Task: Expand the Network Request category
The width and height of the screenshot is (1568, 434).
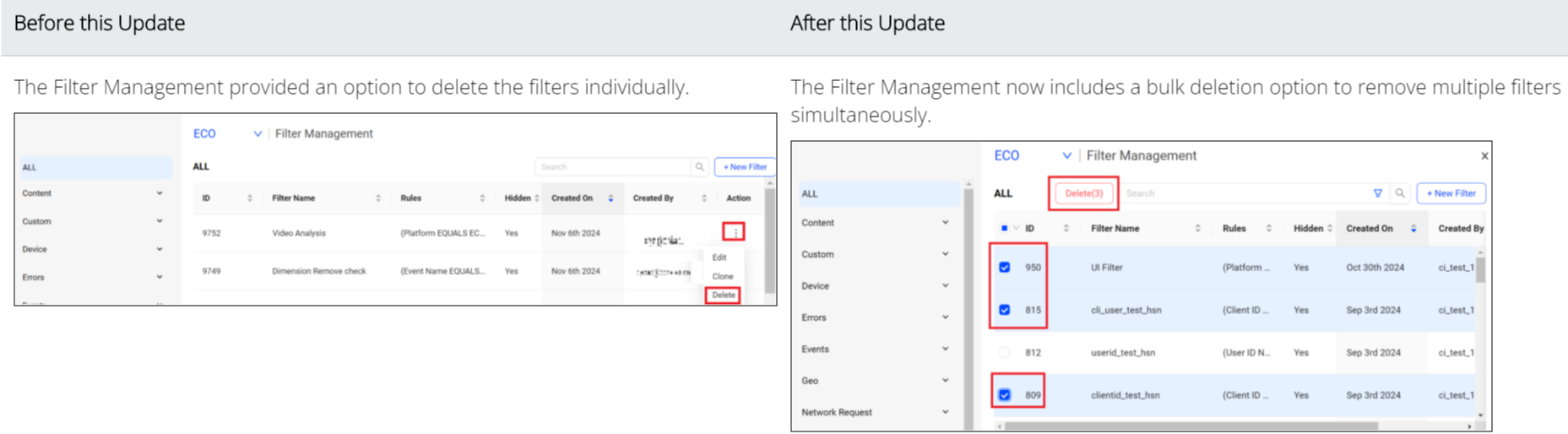Action: (945, 412)
